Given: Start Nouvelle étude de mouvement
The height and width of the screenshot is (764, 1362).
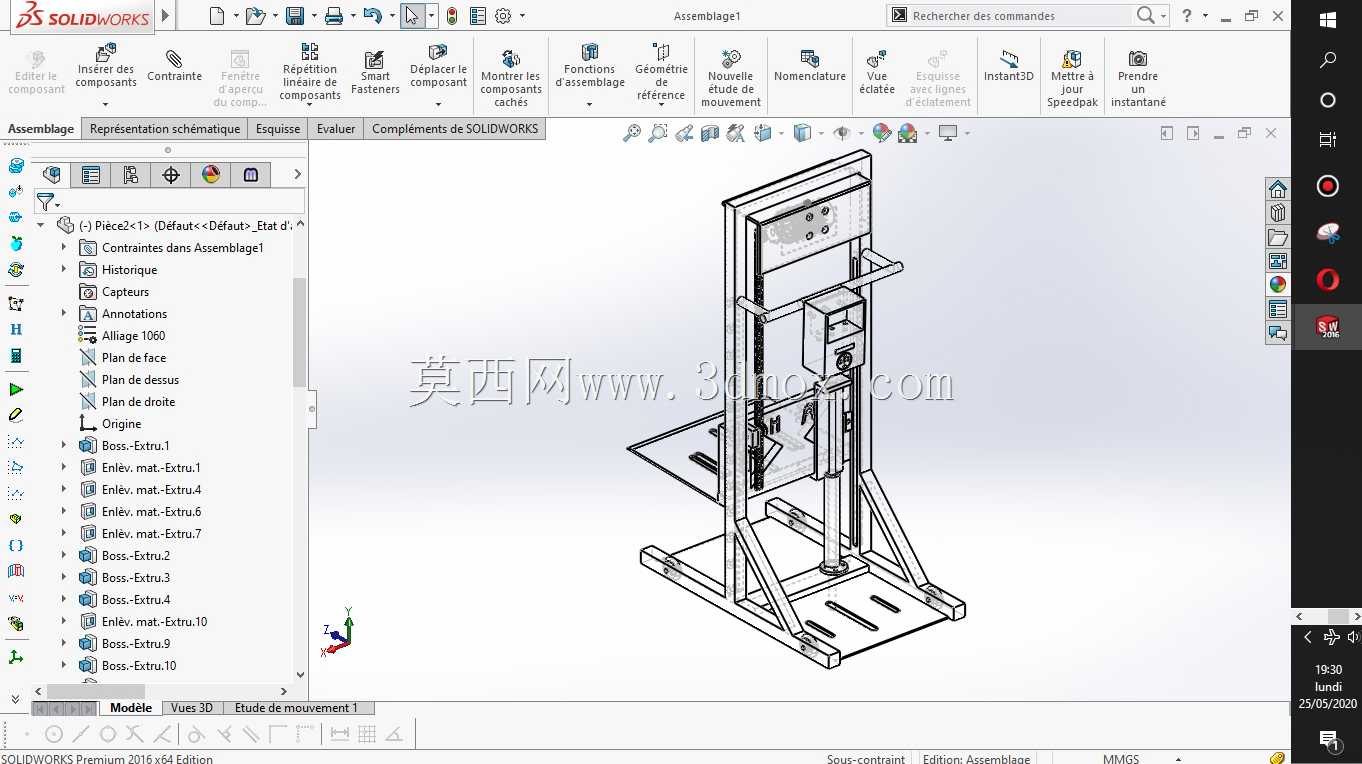Looking at the screenshot, I should tap(731, 79).
